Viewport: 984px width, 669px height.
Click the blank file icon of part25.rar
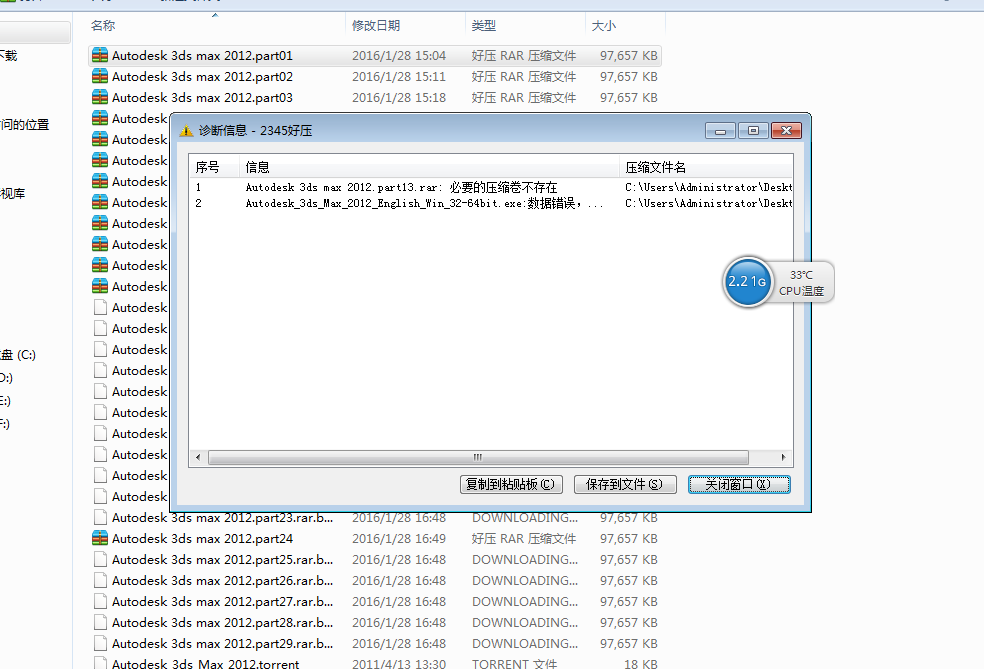(100, 559)
